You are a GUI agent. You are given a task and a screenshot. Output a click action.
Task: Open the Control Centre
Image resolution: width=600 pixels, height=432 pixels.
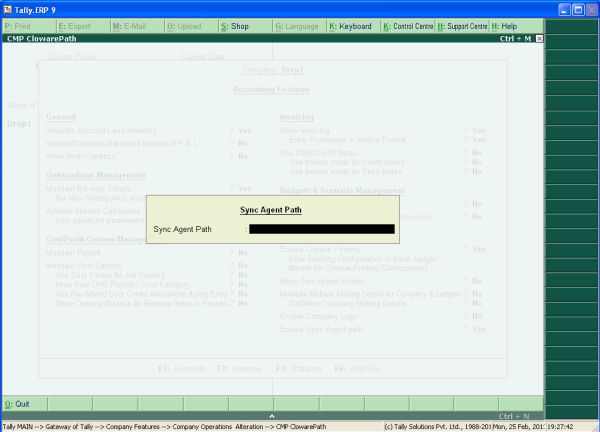(408, 26)
